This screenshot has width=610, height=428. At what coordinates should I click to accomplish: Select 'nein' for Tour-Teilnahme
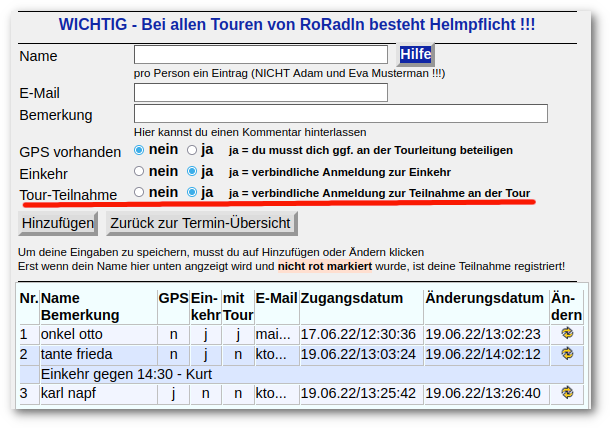pos(139,192)
